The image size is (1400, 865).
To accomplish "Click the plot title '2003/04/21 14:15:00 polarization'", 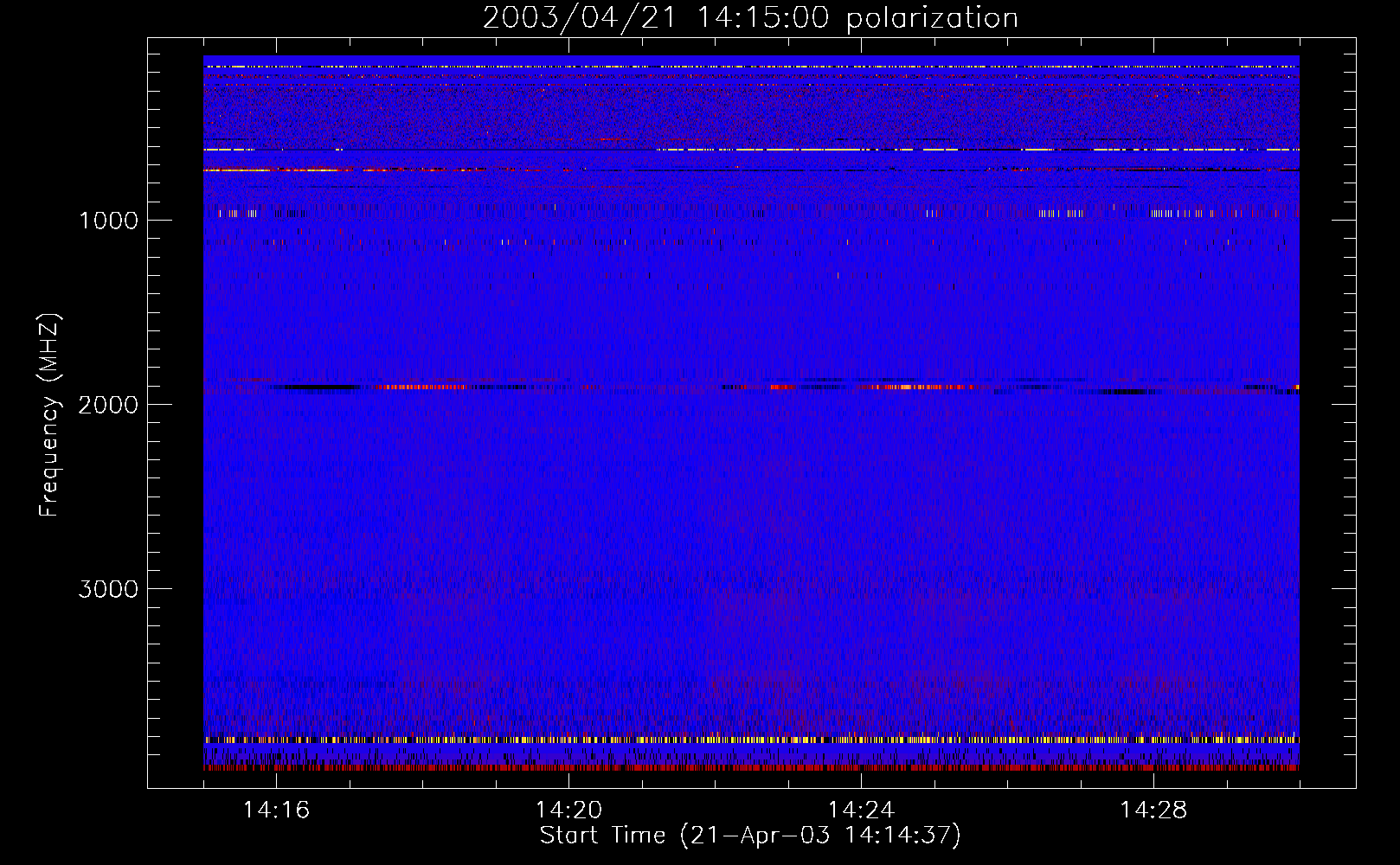I will [x=750, y=17].
